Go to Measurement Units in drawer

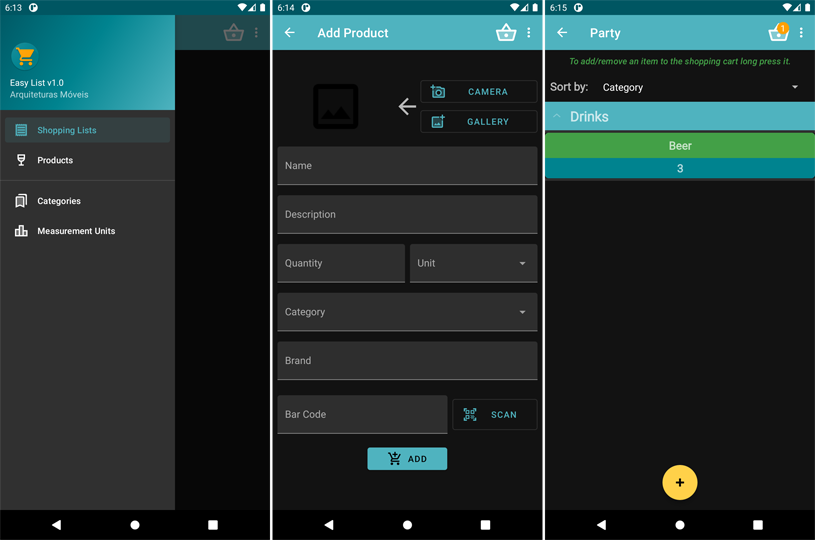(x=76, y=231)
